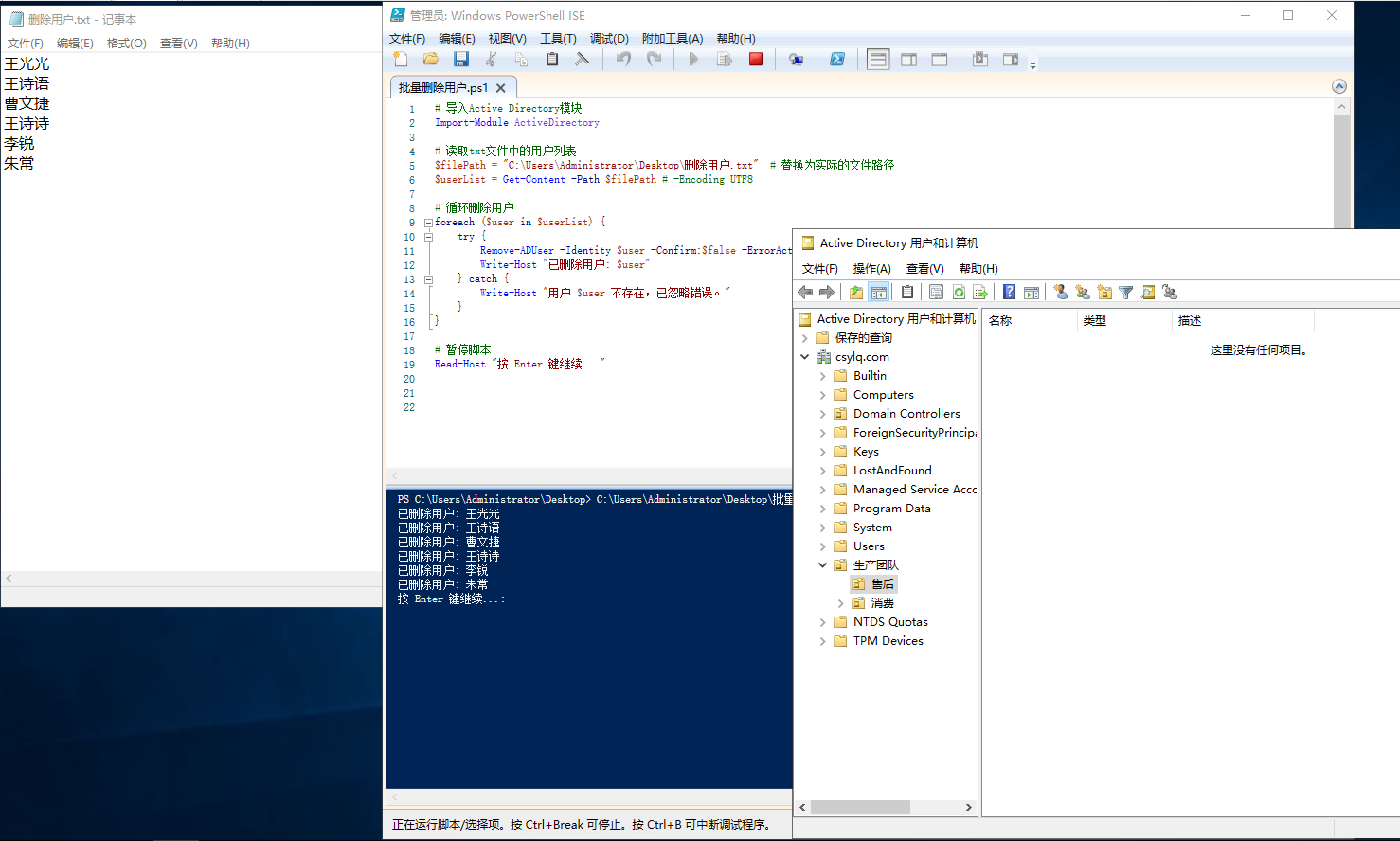This screenshot has width=1400, height=841.
Task: Open the 附加工具(A) menu in PowerShell ISE
Action: 673,39
